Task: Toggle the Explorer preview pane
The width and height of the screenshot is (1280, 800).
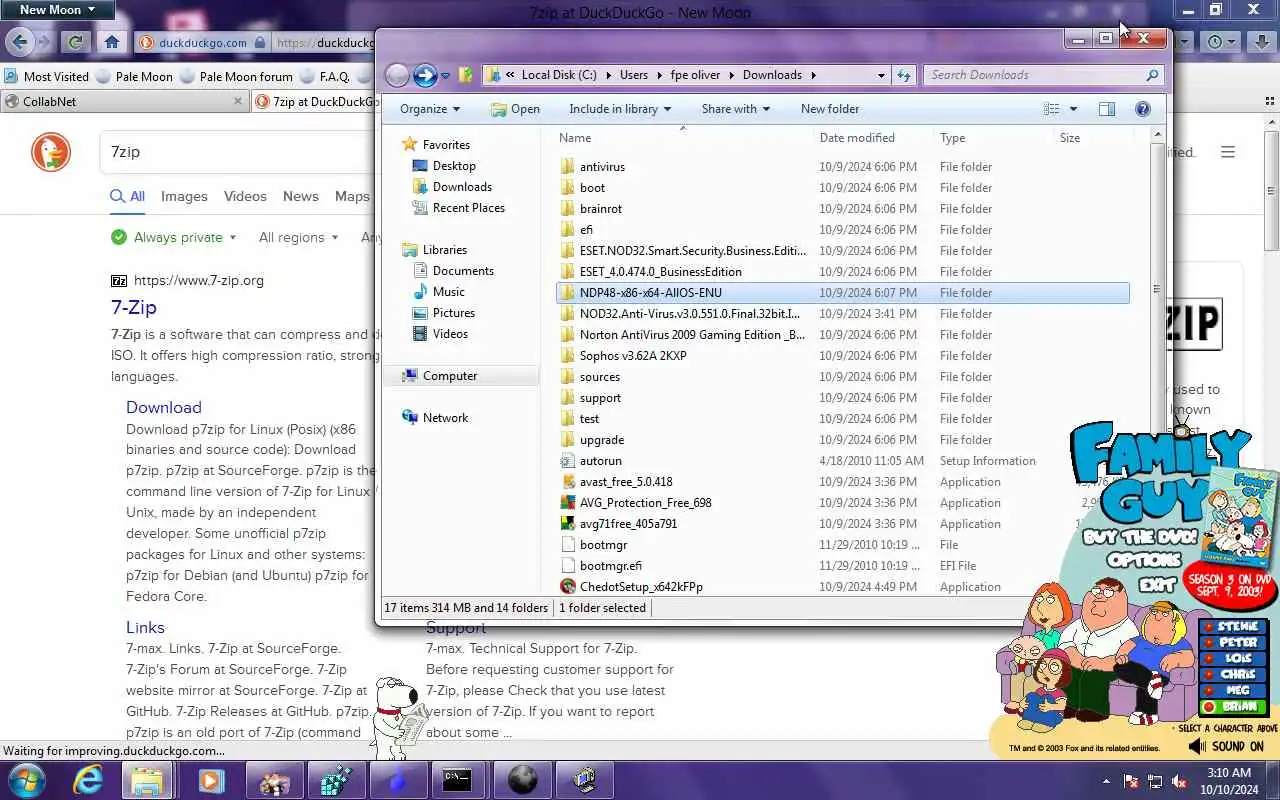Action: pos(1107,109)
